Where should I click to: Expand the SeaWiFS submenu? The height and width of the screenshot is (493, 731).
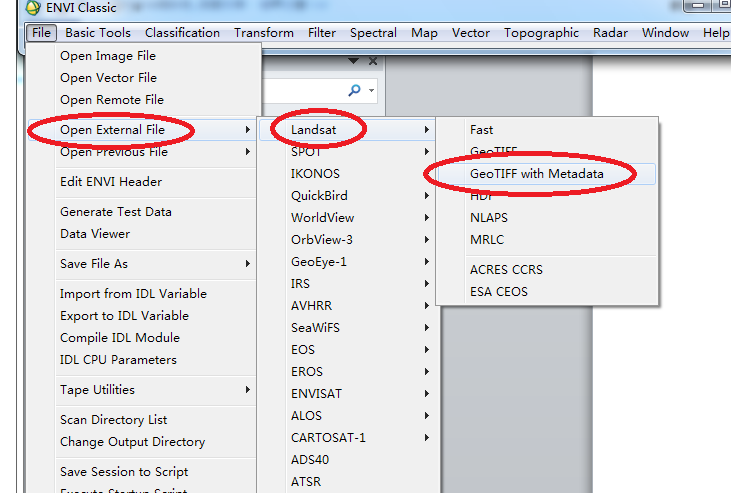click(x=347, y=328)
